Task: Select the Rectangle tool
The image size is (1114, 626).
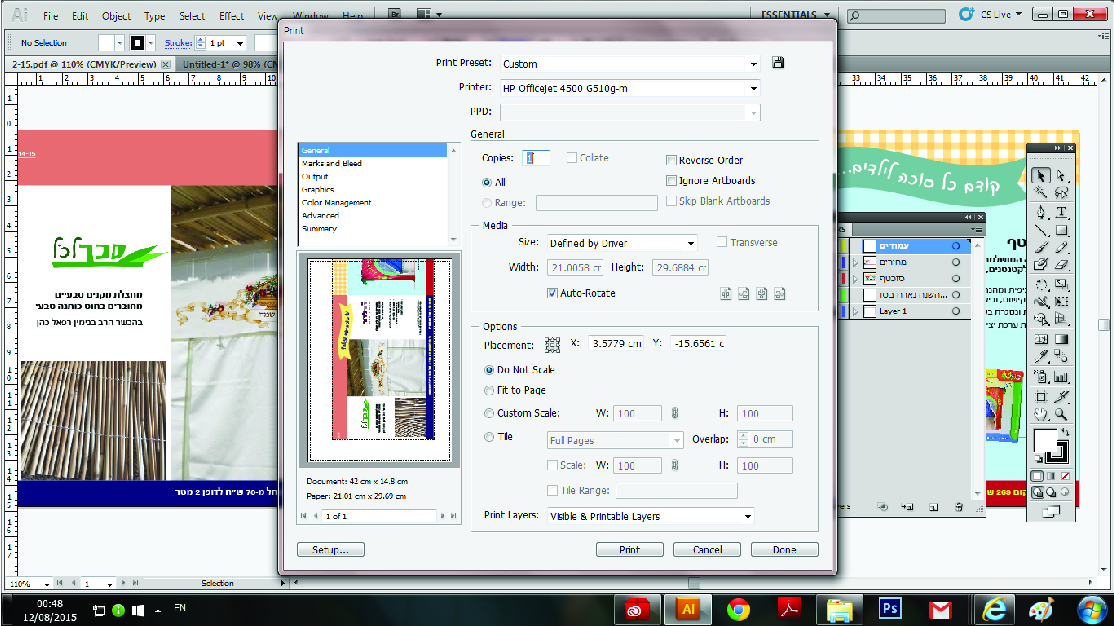Action: 1061,230
